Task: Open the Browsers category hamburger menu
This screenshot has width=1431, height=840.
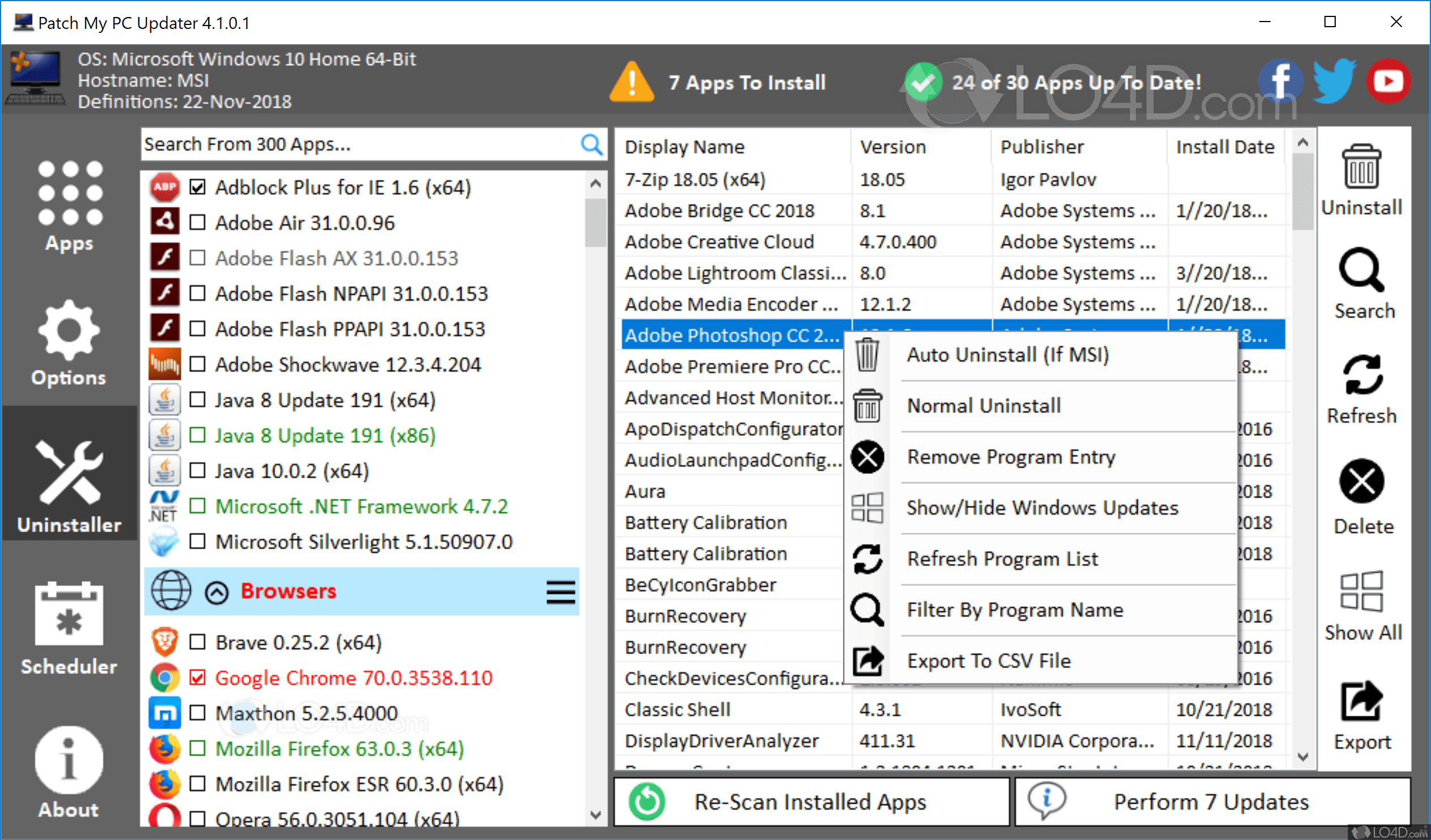Action: [561, 592]
